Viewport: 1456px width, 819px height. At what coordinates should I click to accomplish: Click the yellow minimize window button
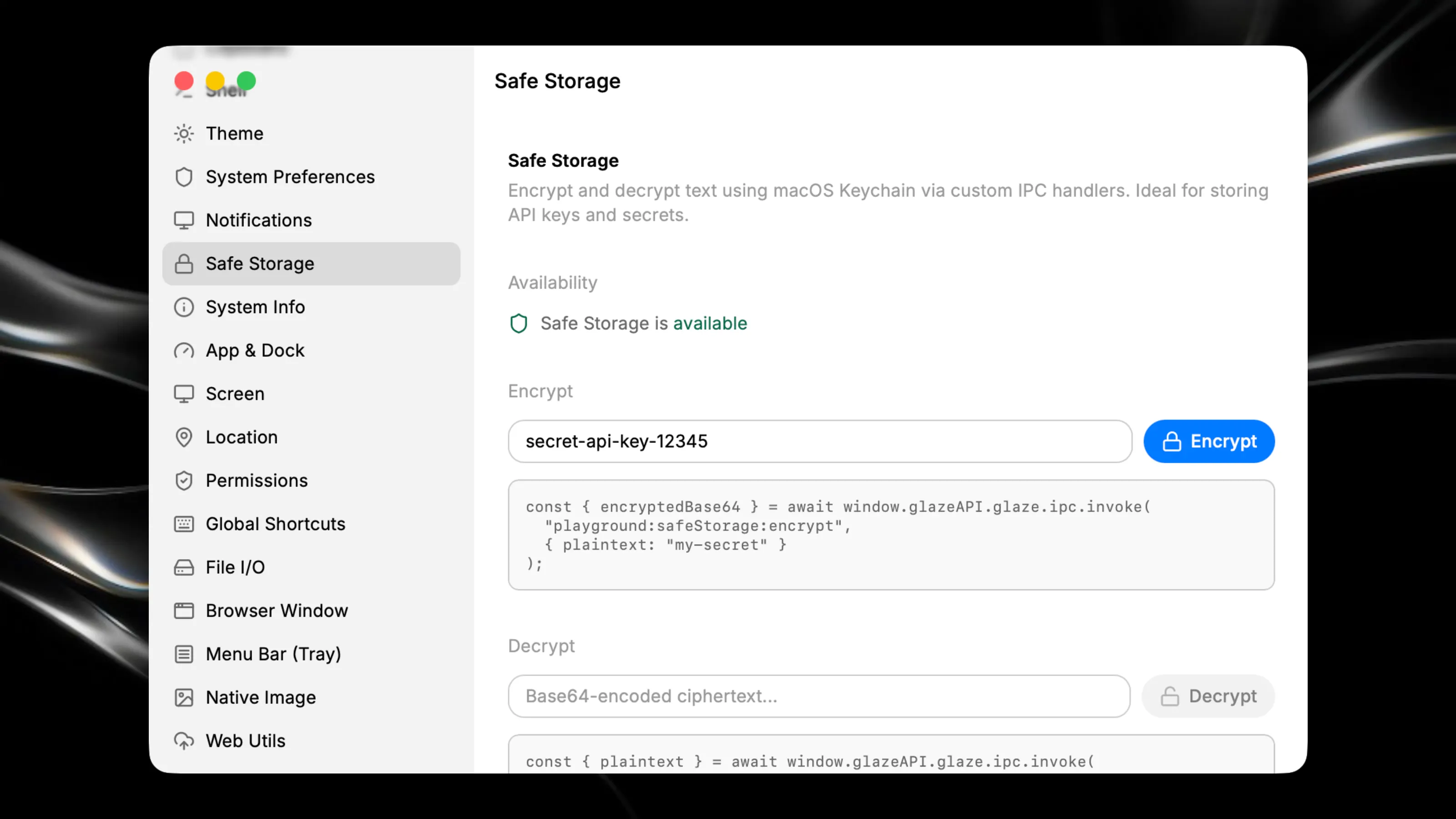(x=215, y=81)
